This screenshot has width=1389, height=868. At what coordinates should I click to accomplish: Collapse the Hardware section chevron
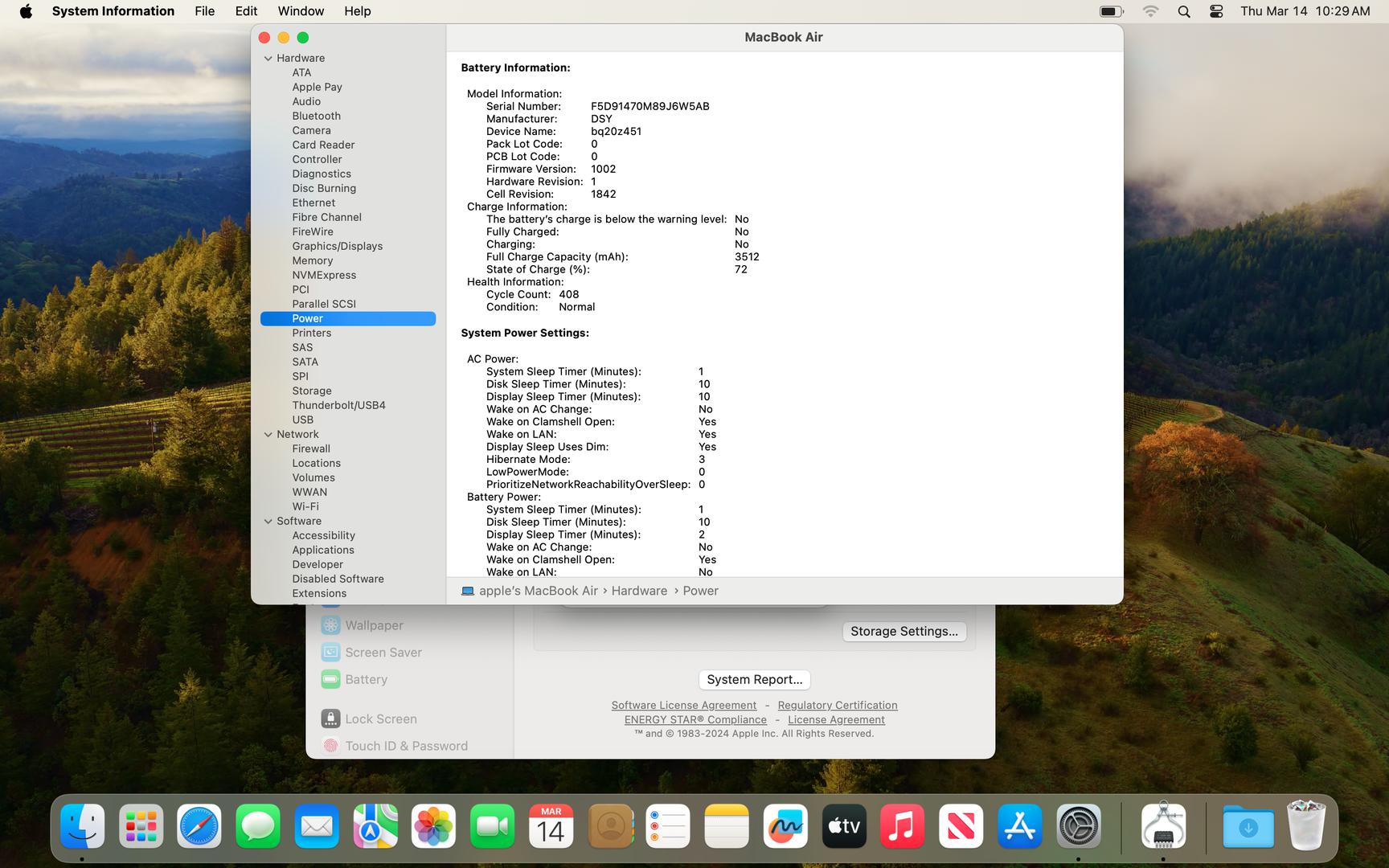(268, 59)
